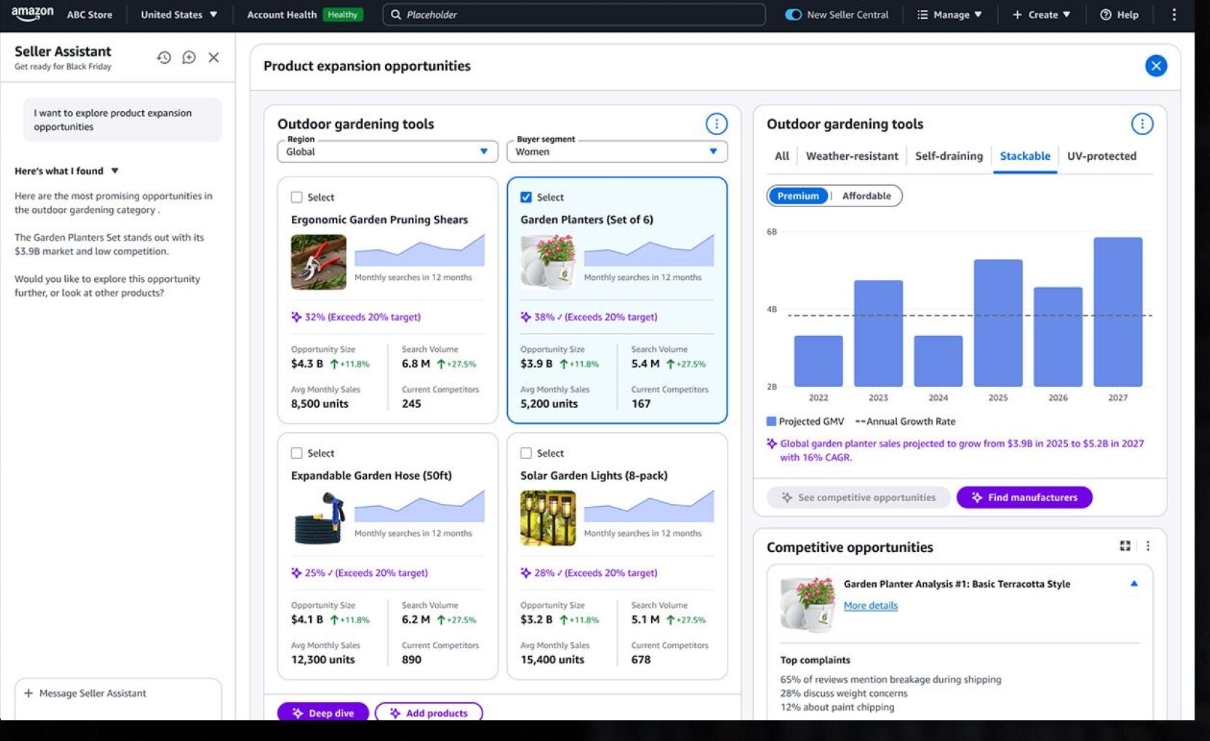Switch to the UV-protected tab
The image size is (1210, 741).
coord(1101,156)
